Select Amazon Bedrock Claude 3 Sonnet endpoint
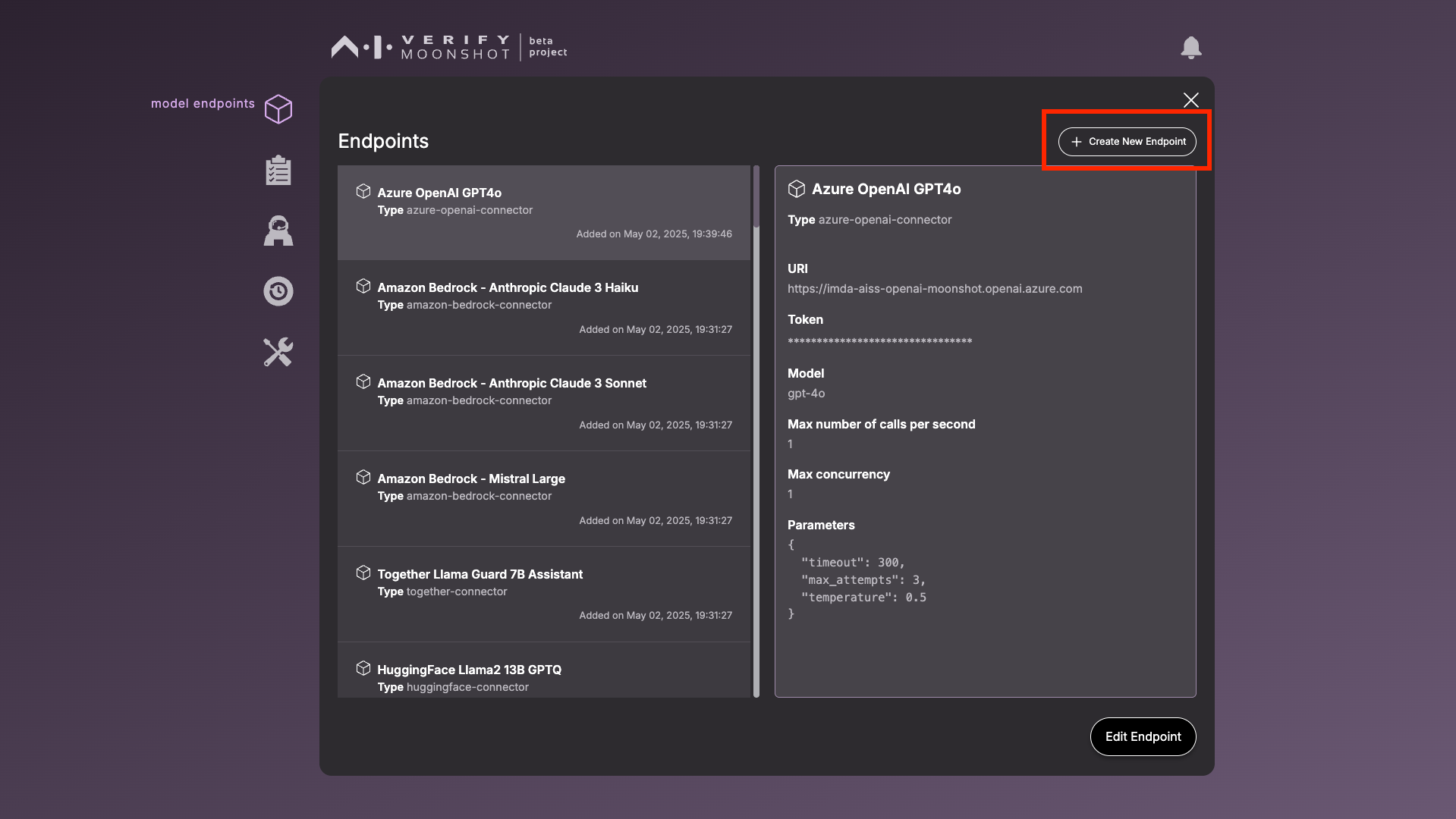This screenshot has height=819, width=1456. pos(544,403)
